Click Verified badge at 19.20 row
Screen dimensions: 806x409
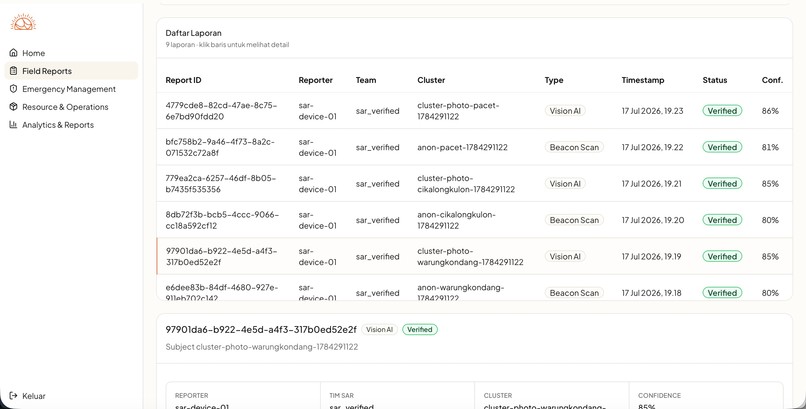(x=722, y=220)
